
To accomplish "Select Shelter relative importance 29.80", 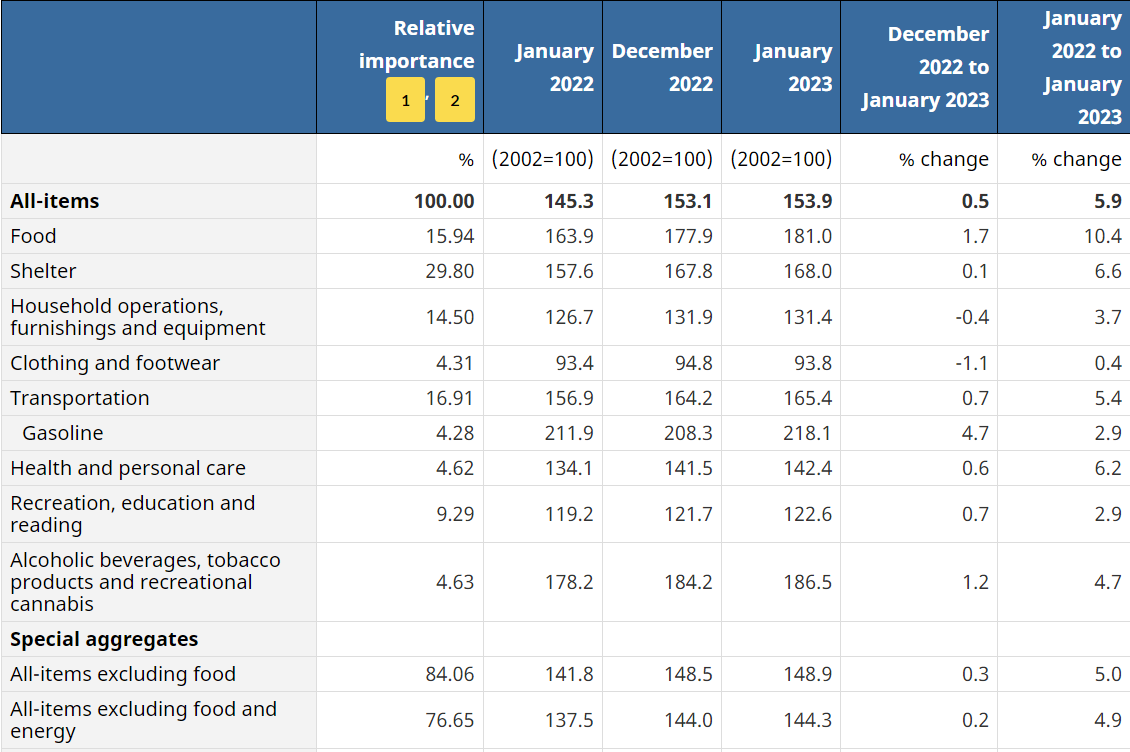I will (450, 271).
